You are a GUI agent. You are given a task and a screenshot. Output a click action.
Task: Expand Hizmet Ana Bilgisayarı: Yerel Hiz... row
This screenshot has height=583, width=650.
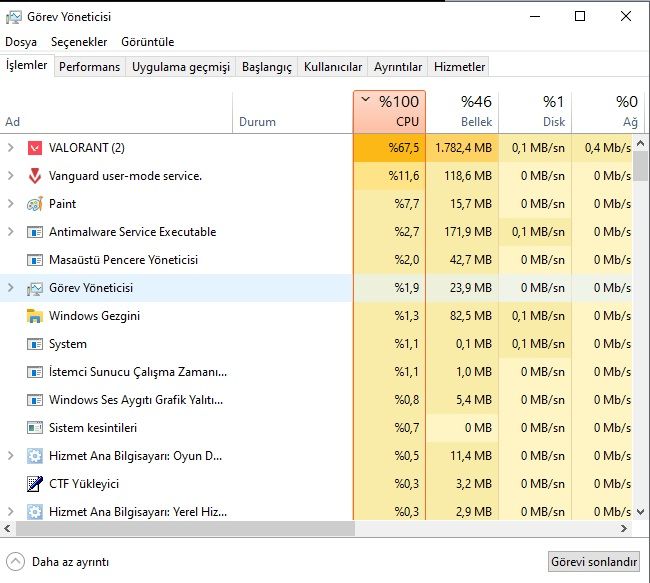tap(11, 512)
